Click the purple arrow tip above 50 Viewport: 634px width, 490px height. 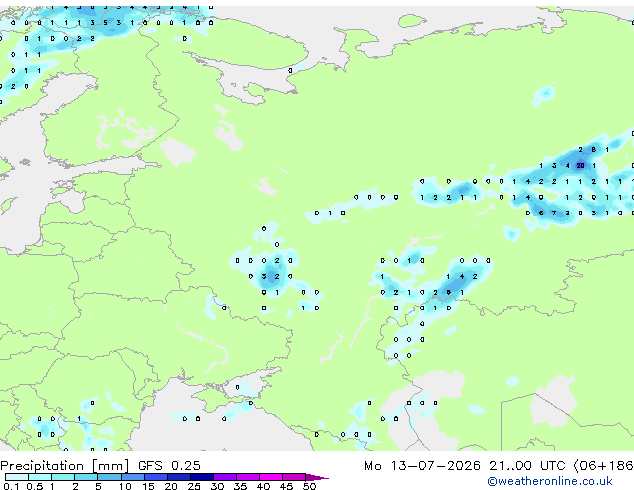[x=316, y=477]
